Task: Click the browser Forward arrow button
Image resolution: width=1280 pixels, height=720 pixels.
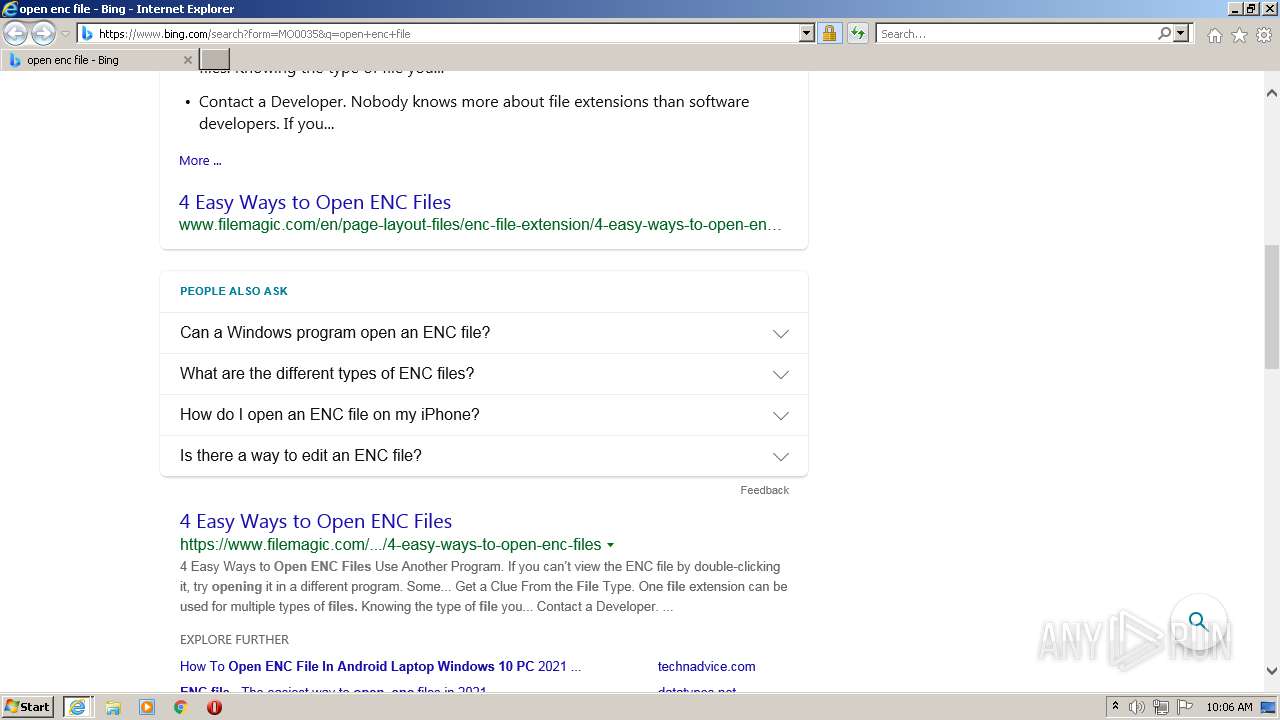Action: point(43,34)
